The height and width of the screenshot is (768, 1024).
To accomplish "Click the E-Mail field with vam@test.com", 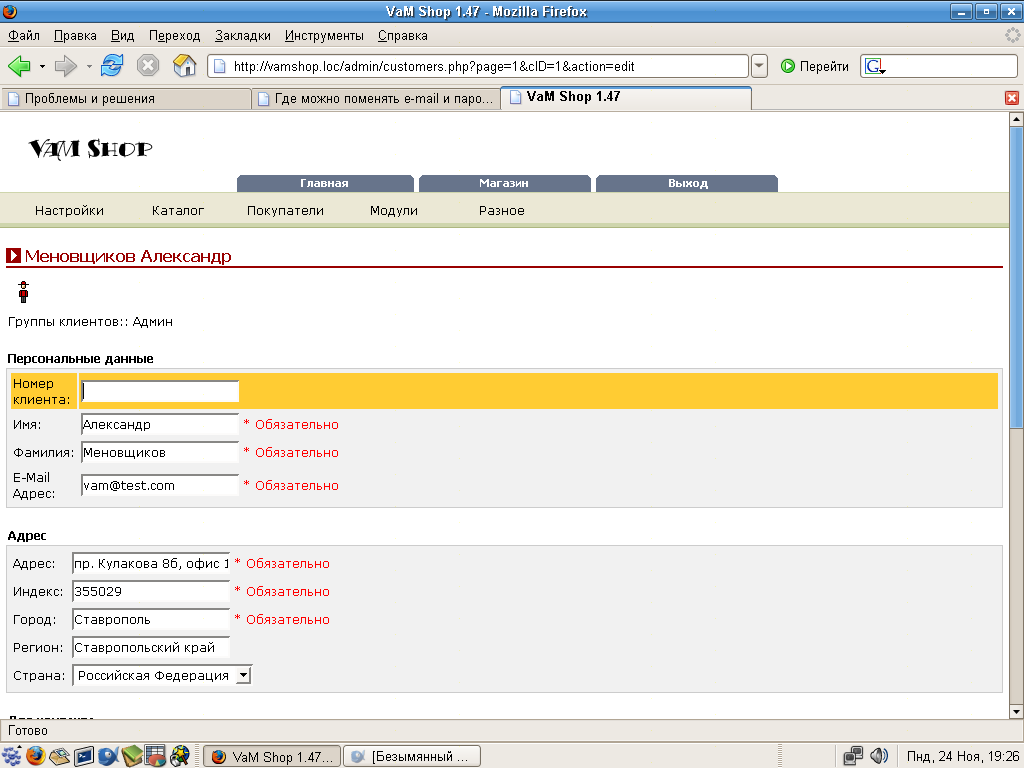I will (x=160, y=485).
